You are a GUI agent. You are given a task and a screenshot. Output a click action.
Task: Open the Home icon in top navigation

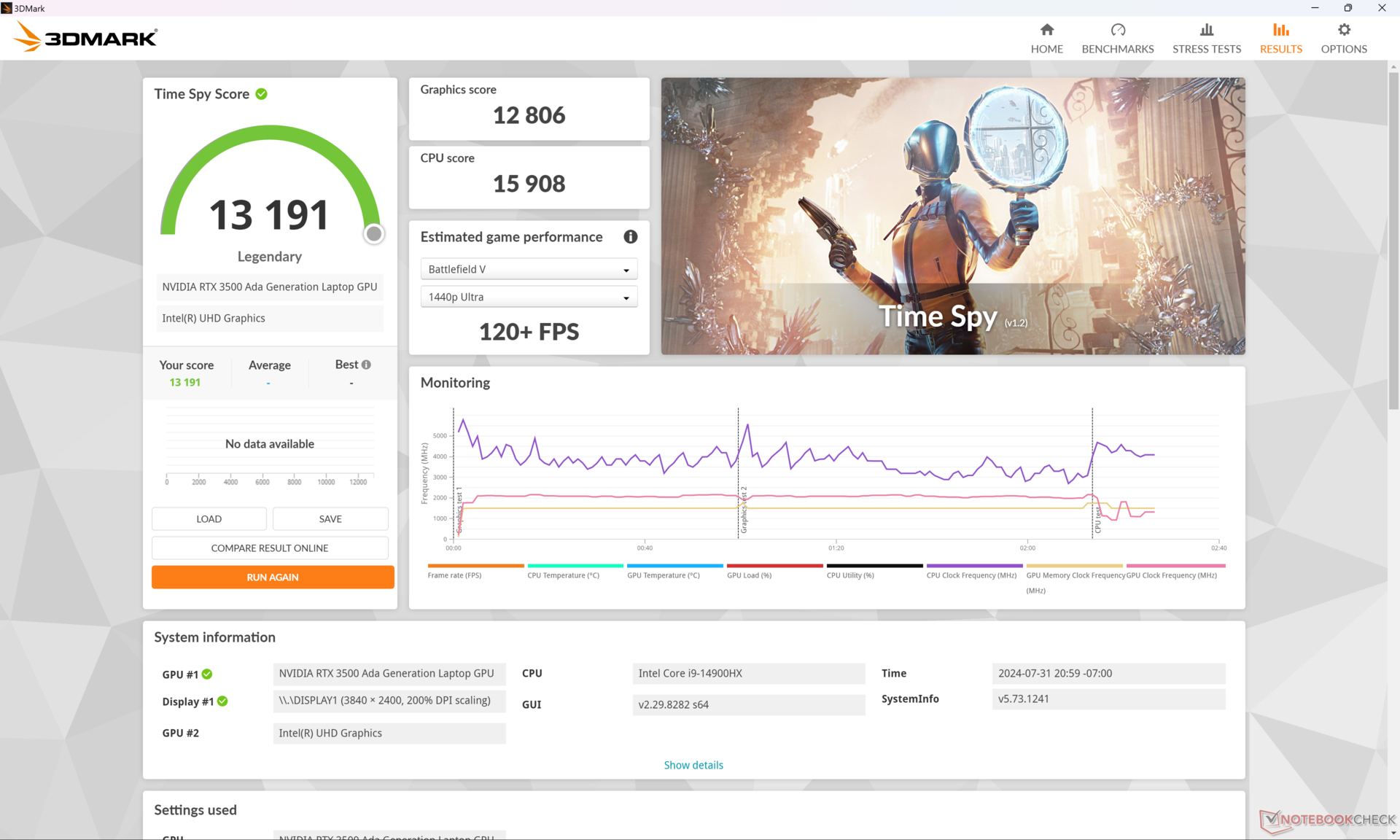pos(1046,30)
